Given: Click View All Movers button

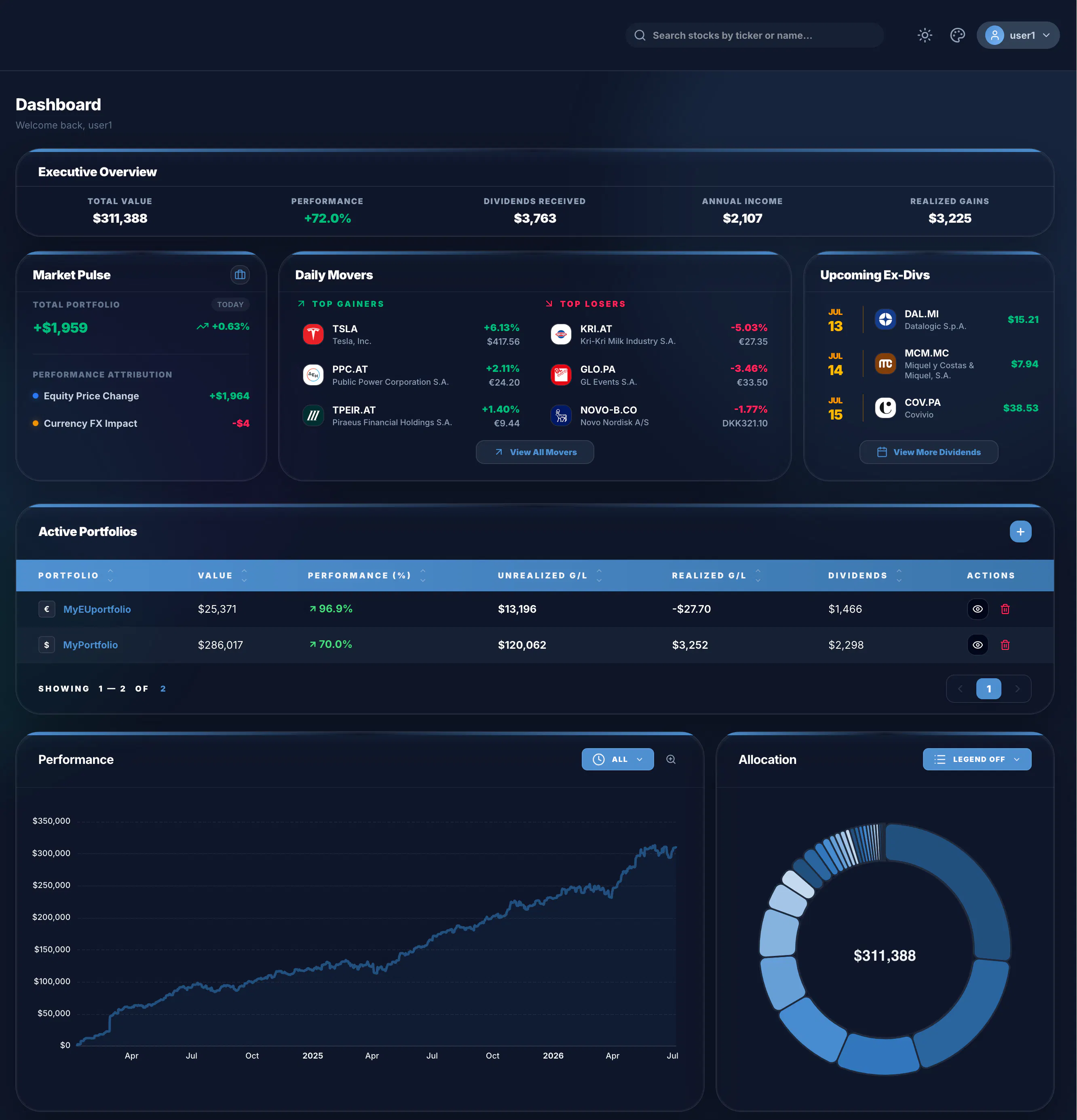Looking at the screenshot, I should point(534,452).
